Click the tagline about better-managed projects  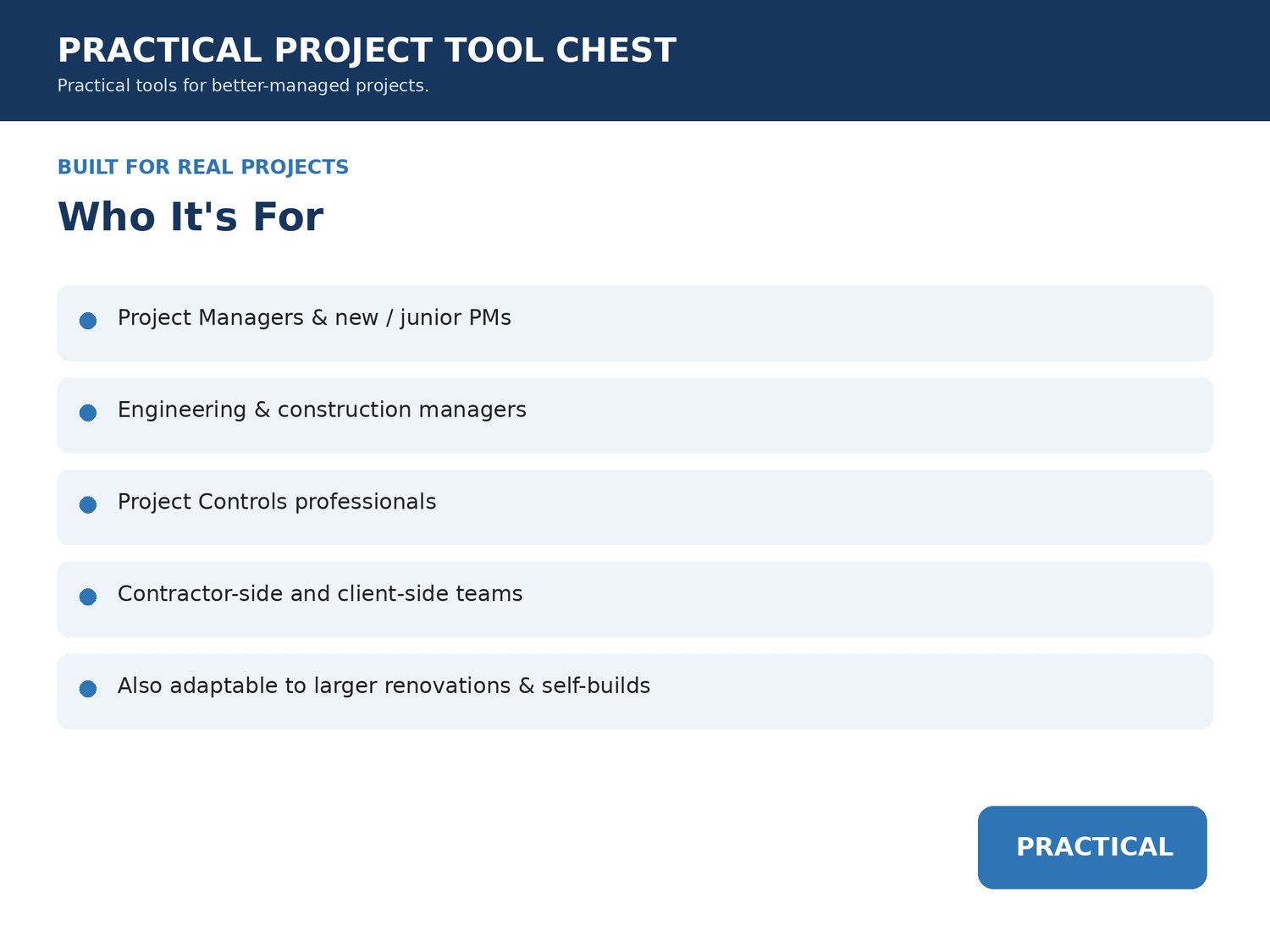(x=243, y=86)
